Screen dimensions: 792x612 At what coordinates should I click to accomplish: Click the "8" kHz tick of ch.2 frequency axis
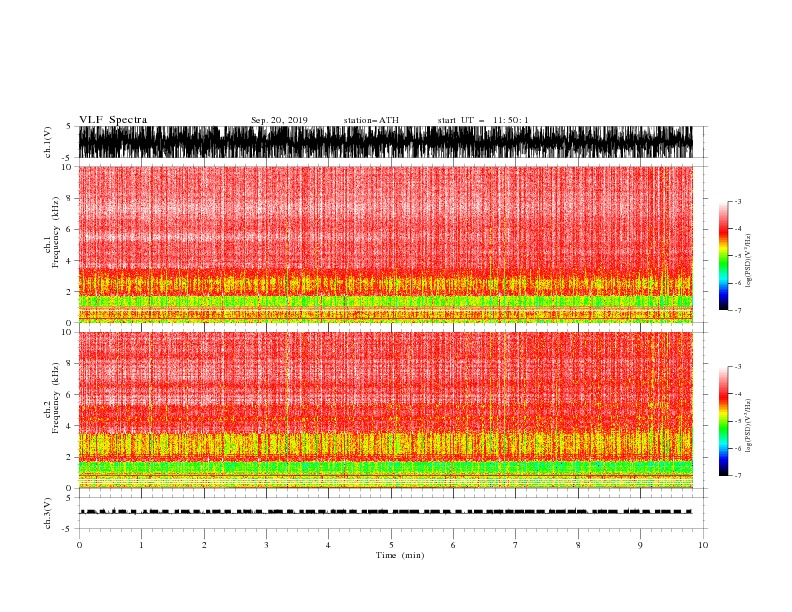coord(70,364)
